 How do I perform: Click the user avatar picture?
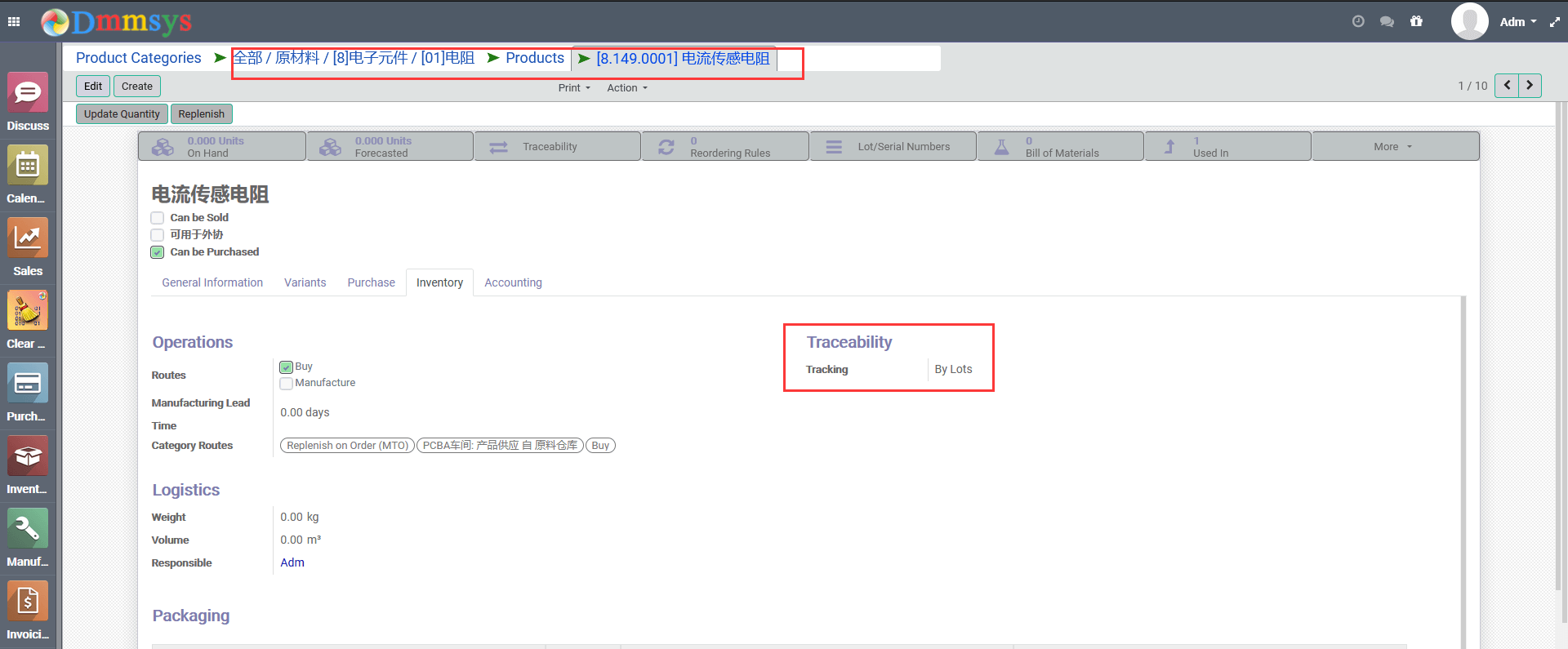coord(1469,21)
